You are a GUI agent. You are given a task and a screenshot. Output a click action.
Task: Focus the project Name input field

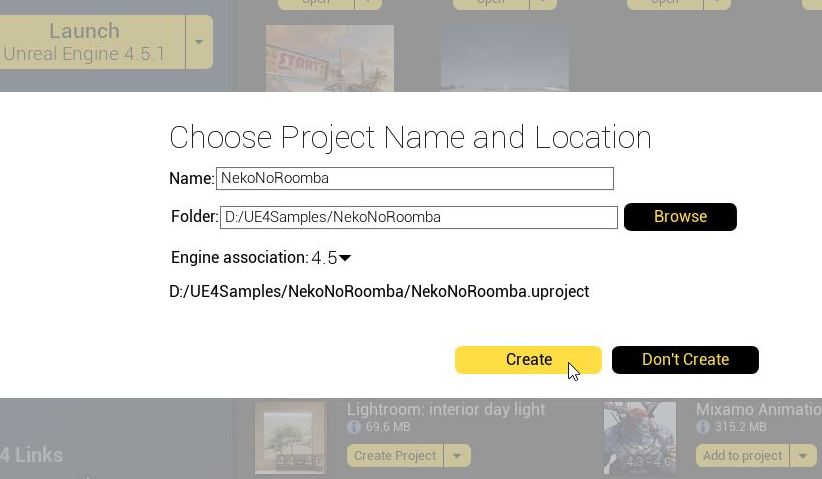click(415, 178)
